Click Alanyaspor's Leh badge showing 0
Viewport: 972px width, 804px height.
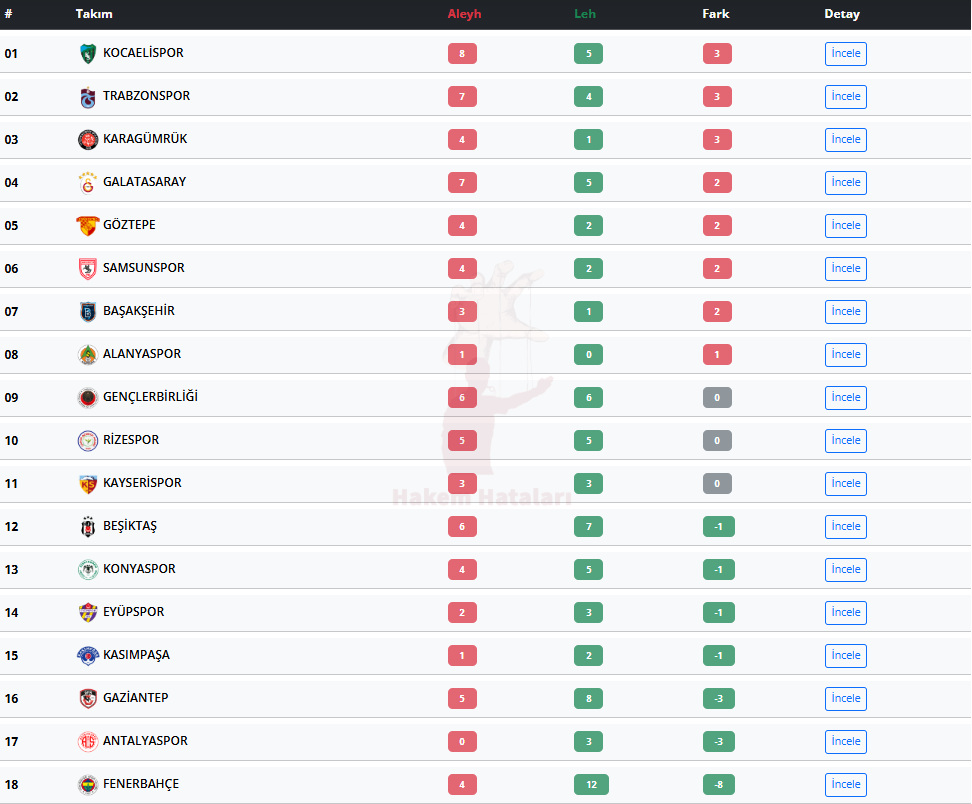pos(588,355)
